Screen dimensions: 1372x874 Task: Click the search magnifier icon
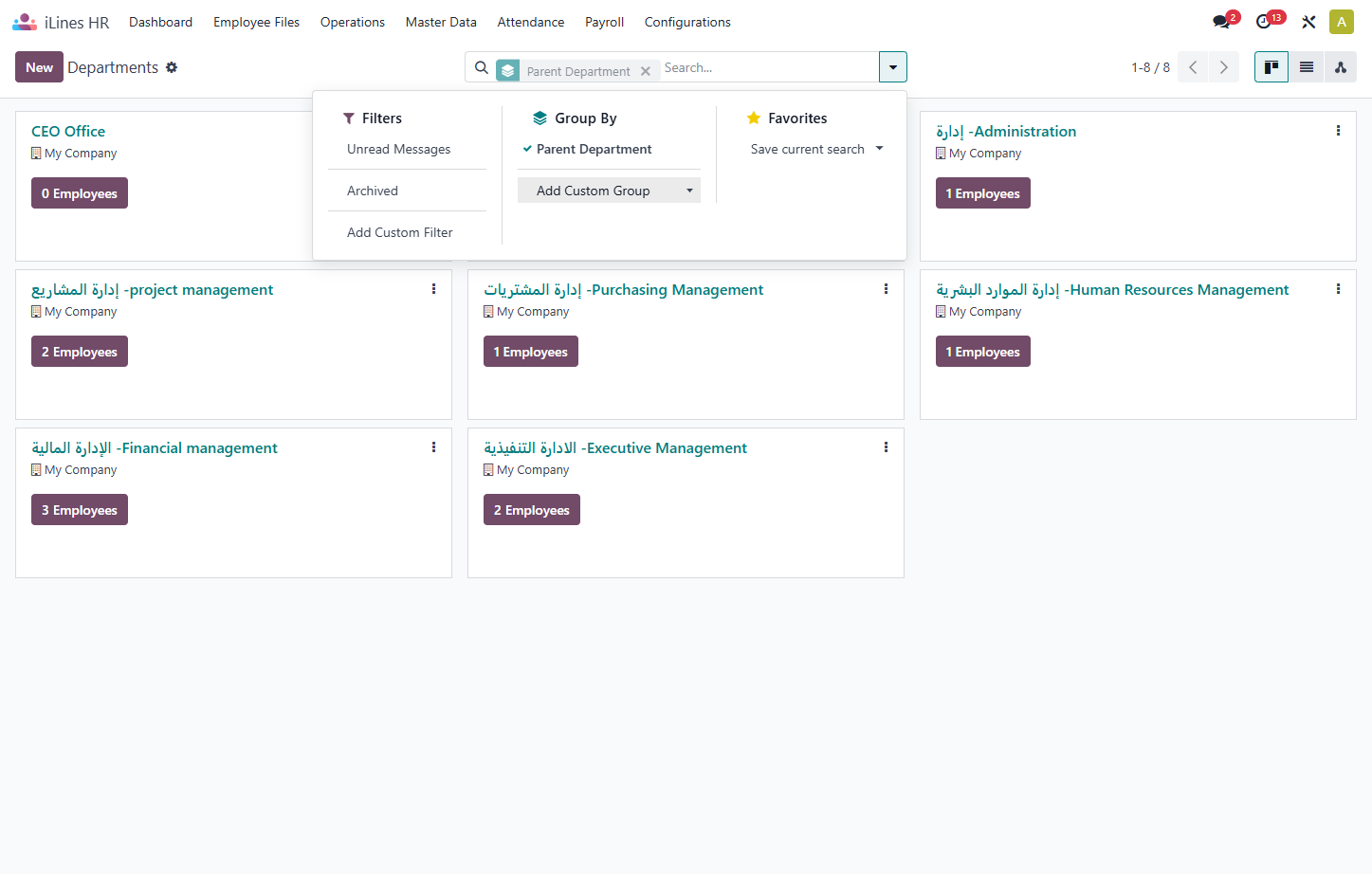tap(482, 67)
